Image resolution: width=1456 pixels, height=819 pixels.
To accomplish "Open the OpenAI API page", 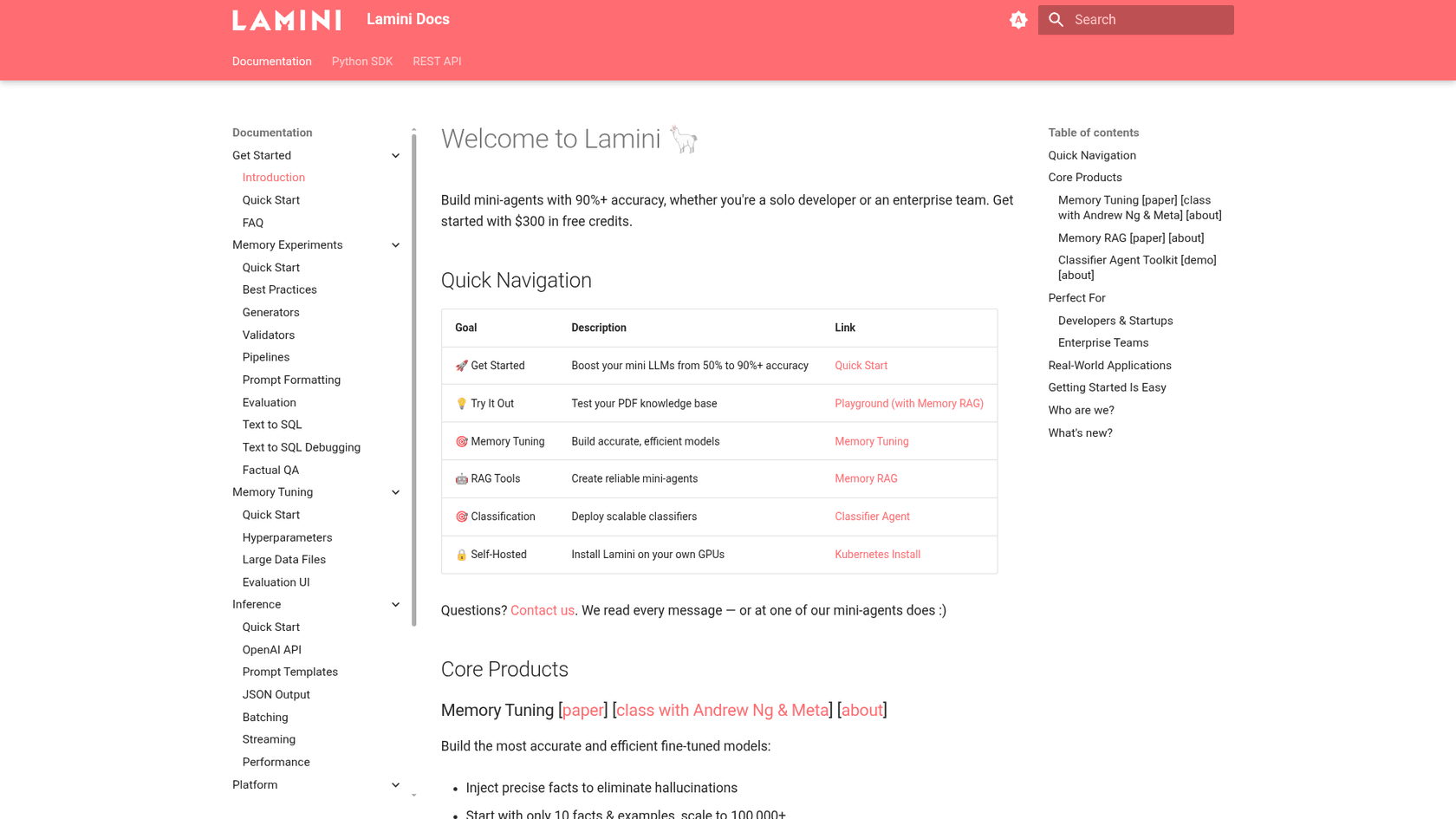I will pos(272,650).
